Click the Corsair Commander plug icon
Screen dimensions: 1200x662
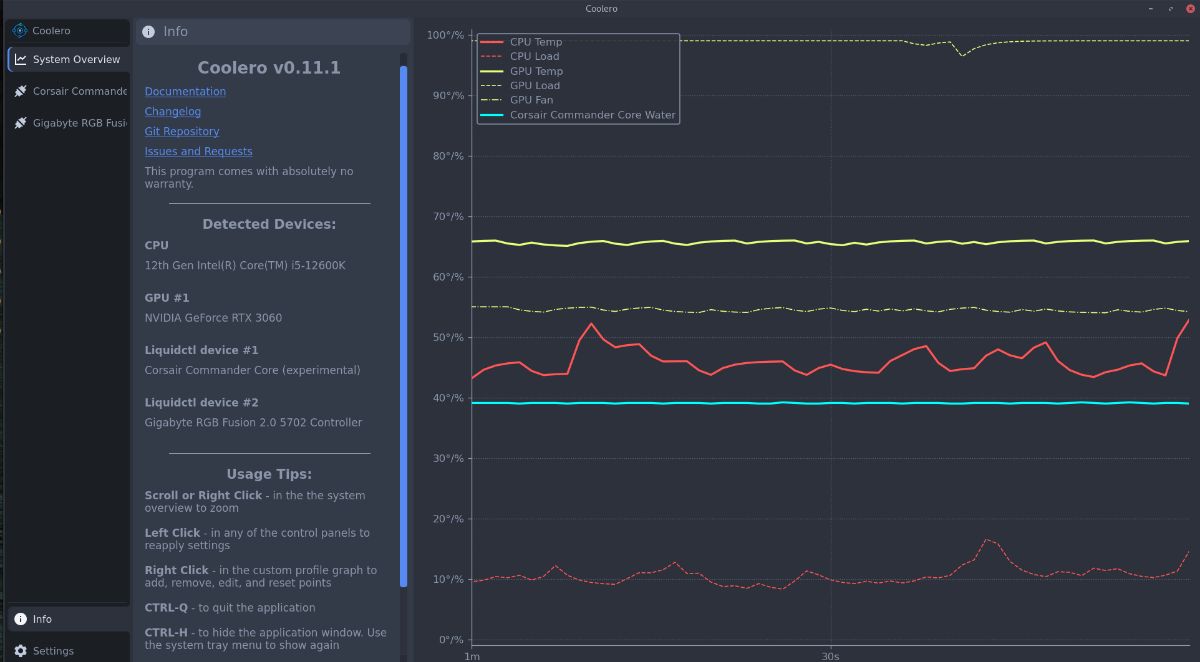click(21, 91)
